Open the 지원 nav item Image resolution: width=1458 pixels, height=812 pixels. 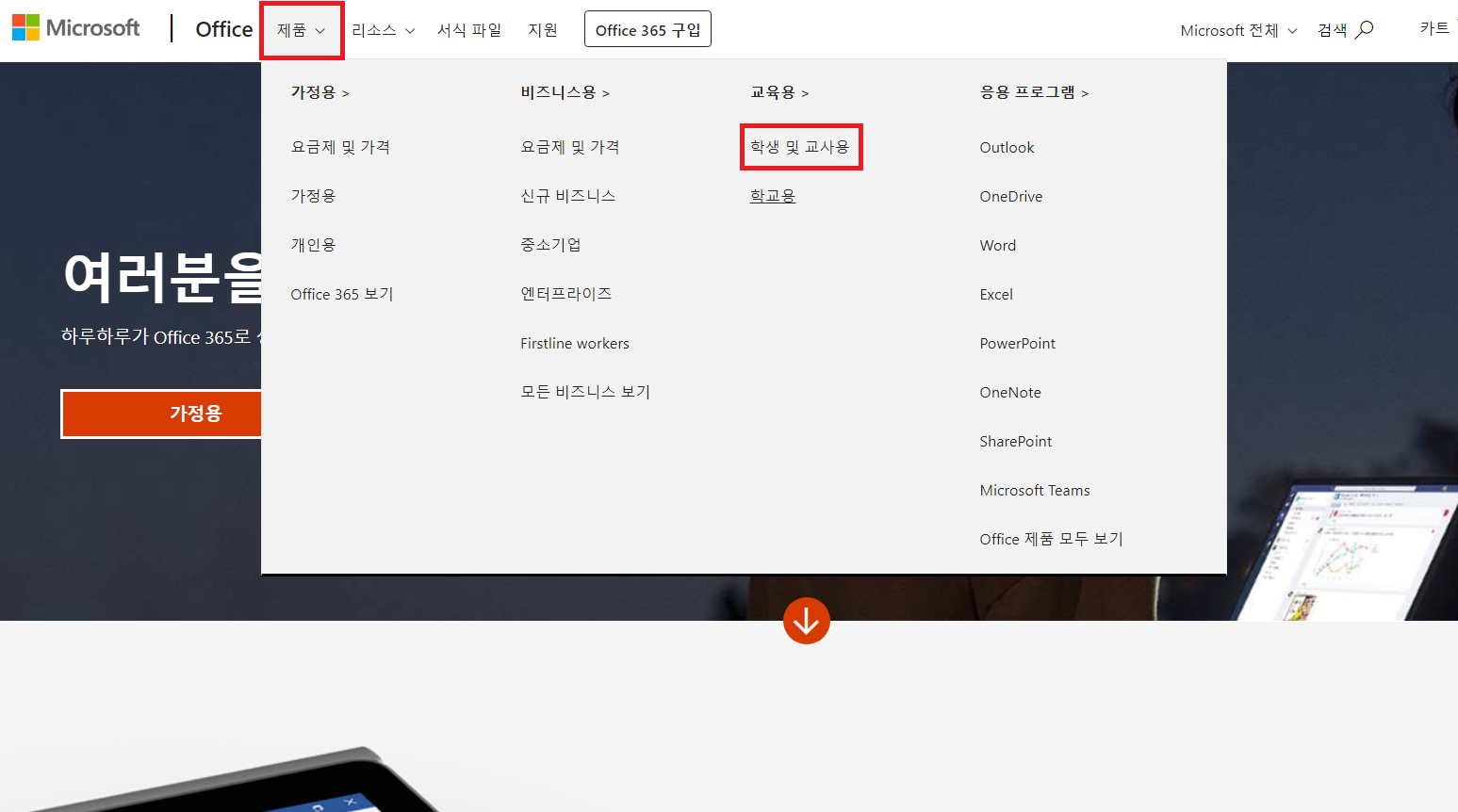point(543,30)
